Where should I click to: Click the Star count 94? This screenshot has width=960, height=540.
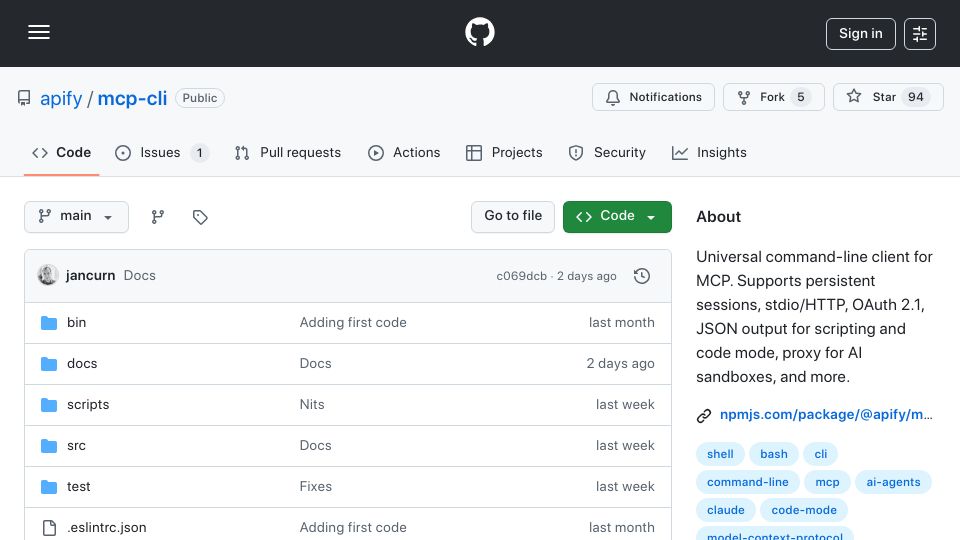pos(915,97)
